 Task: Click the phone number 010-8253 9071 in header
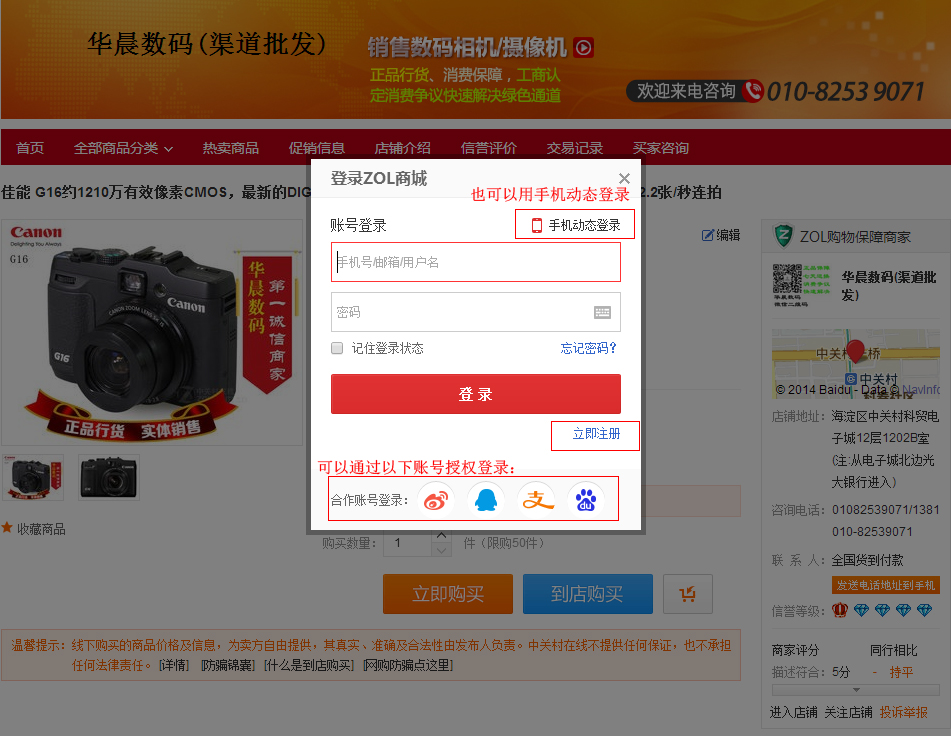pyautogui.click(x=845, y=92)
